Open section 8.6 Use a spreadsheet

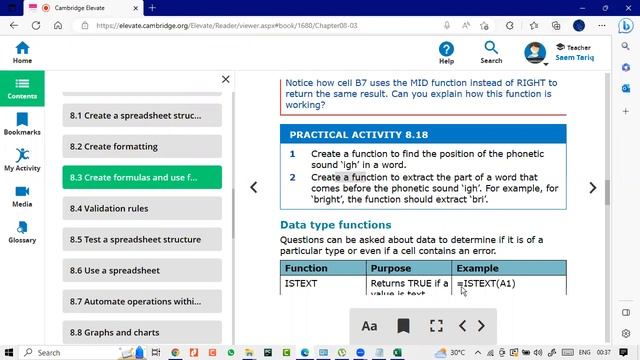tap(142, 271)
